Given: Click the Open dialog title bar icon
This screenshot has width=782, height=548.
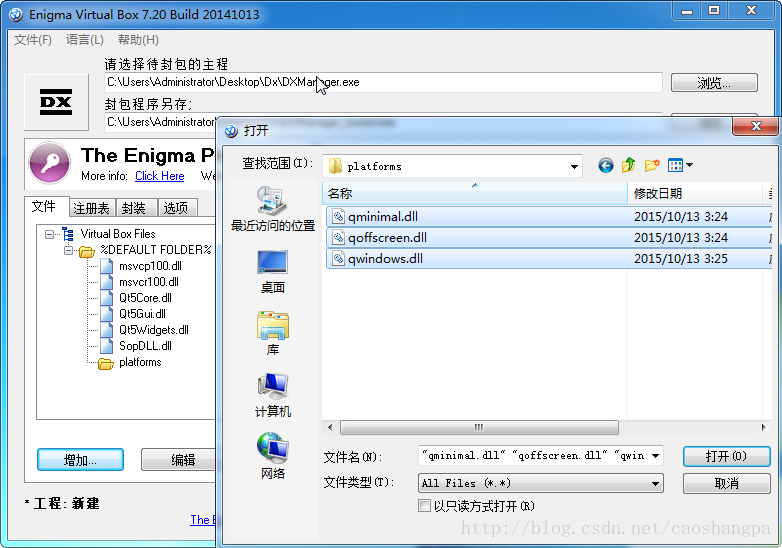Looking at the screenshot, I should [x=231, y=131].
